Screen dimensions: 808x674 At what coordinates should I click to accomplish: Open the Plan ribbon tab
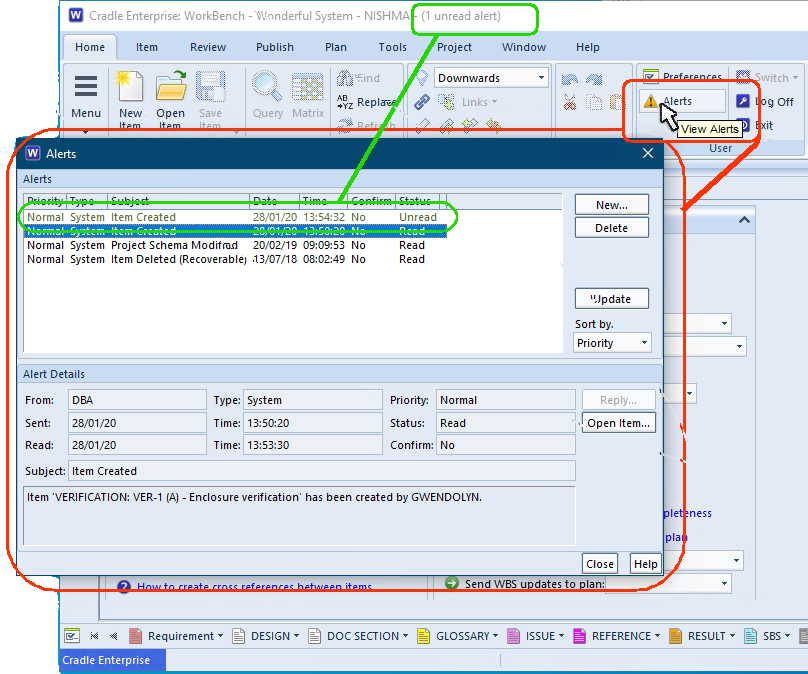[335, 47]
